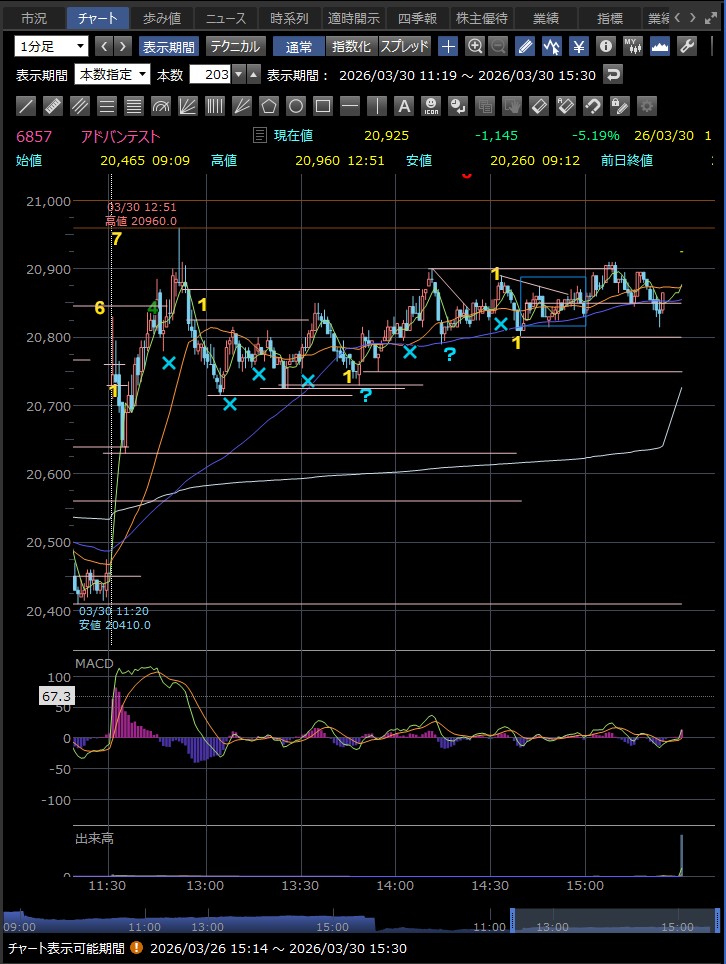Viewport: 726px width, 964px height.
Task: Switch to スプレッド display mode
Action: point(404,46)
